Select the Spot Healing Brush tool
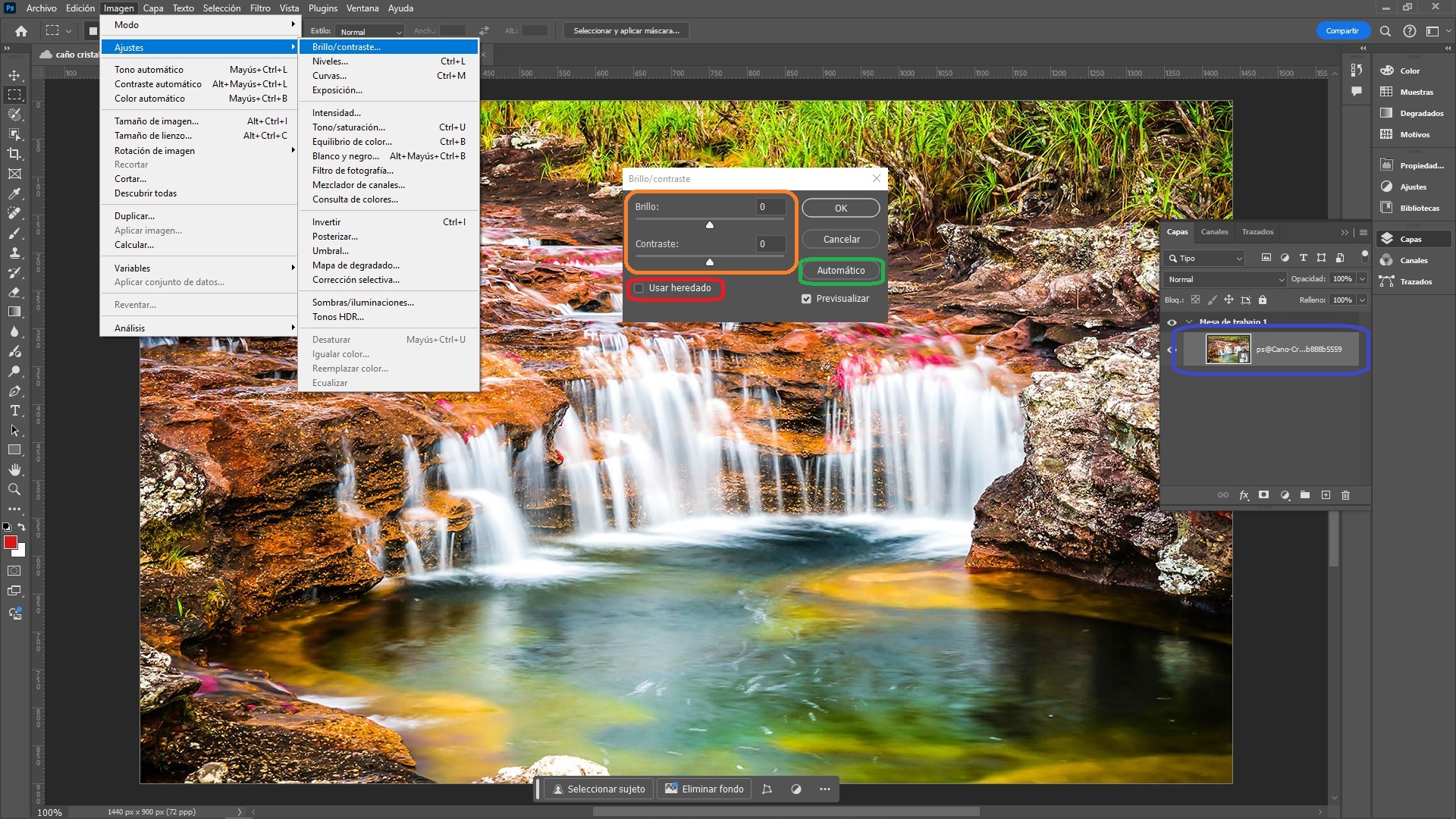1456x819 pixels. pyautogui.click(x=14, y=213)
